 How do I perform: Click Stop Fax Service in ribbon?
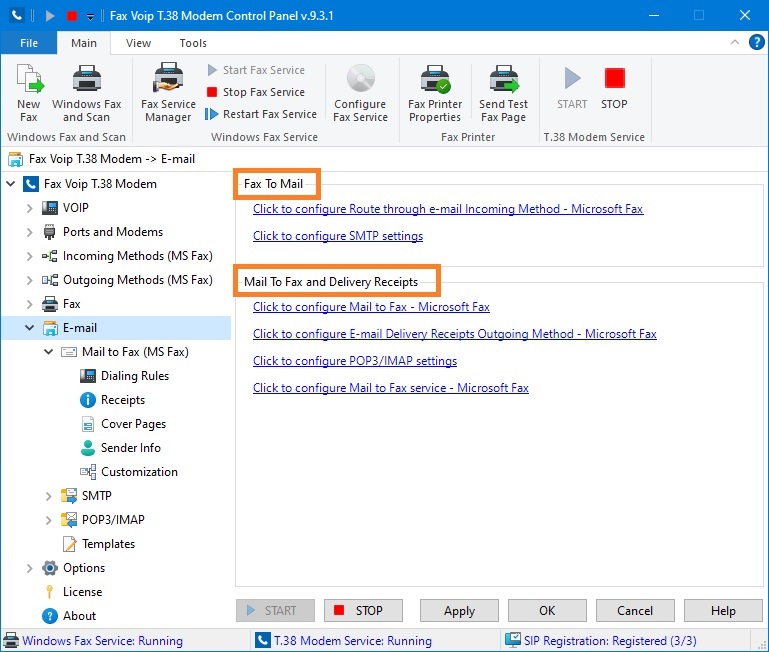256,92
